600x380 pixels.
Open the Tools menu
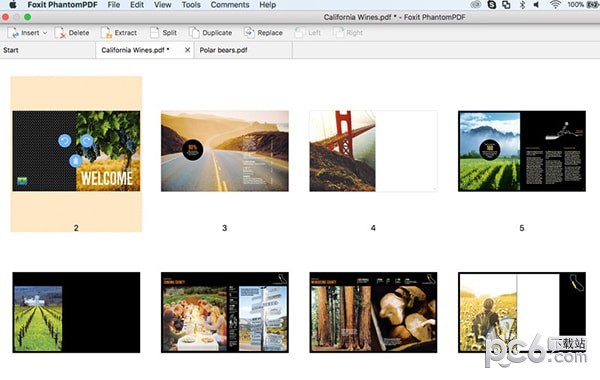click(191, 5)
